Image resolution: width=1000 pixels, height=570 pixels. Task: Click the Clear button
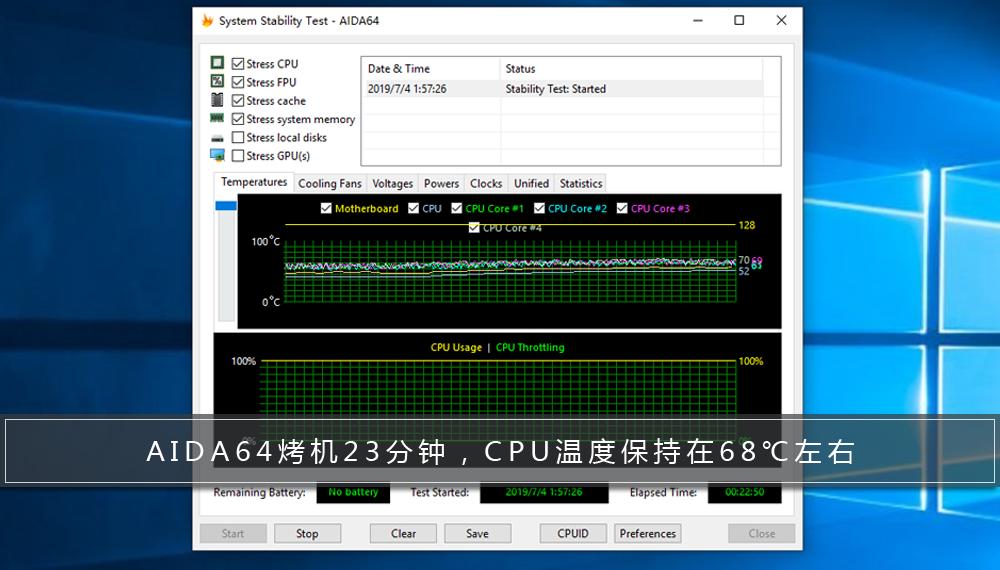(403, 534)
